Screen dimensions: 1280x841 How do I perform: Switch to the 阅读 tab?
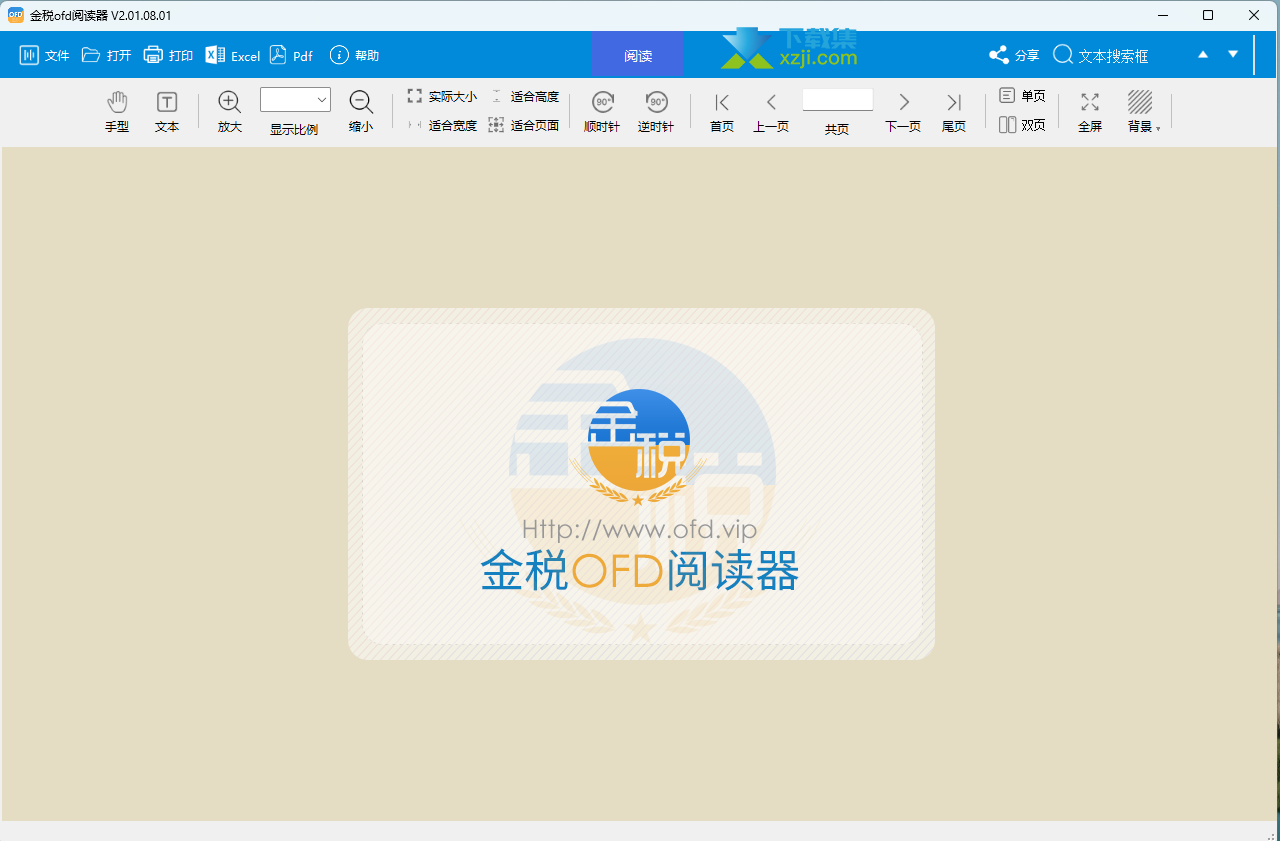point(638,55)
